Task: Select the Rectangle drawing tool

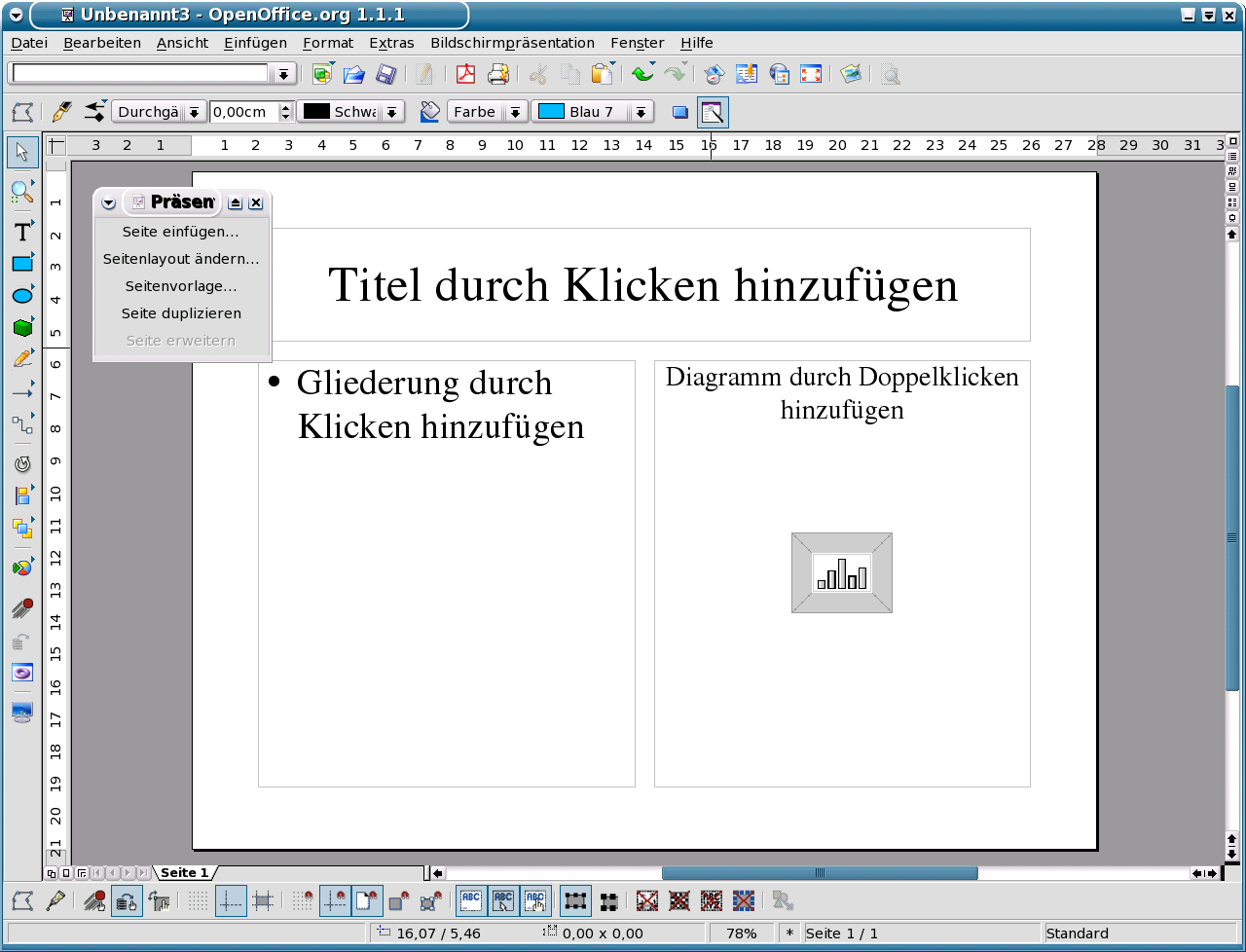Action: [x=22, y=264]
